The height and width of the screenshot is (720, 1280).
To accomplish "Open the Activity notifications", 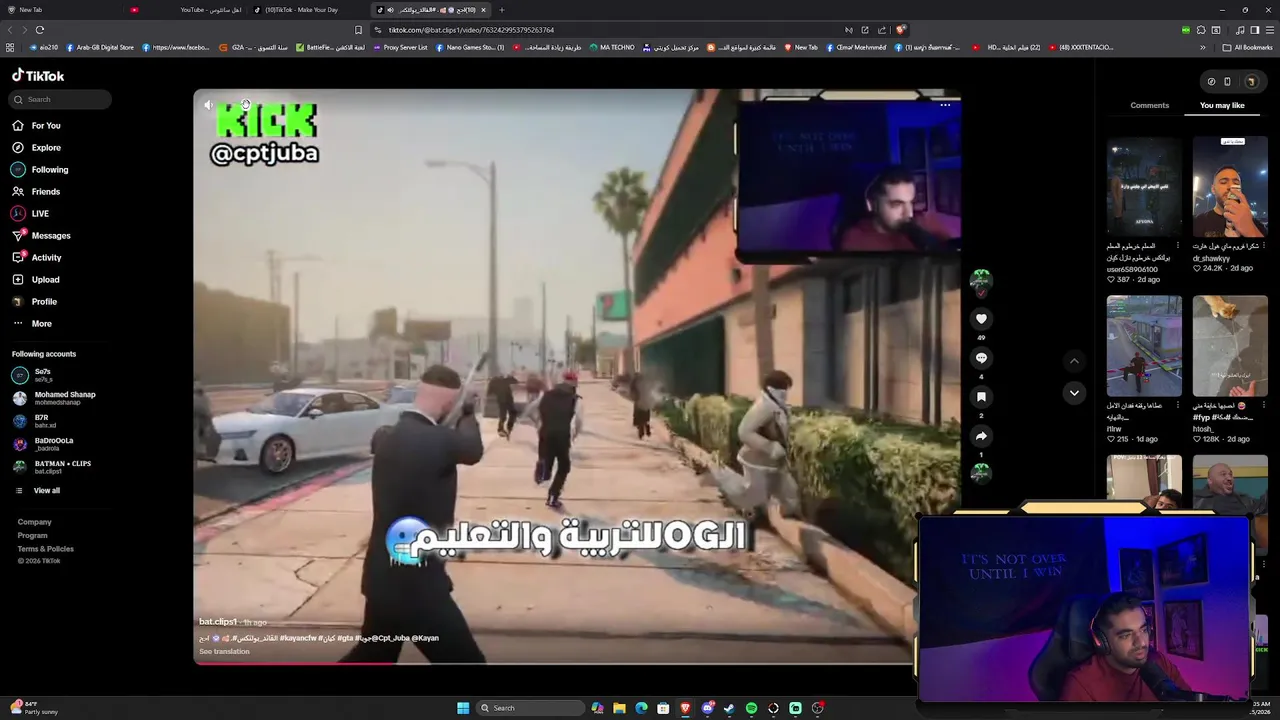I will 37,258.
